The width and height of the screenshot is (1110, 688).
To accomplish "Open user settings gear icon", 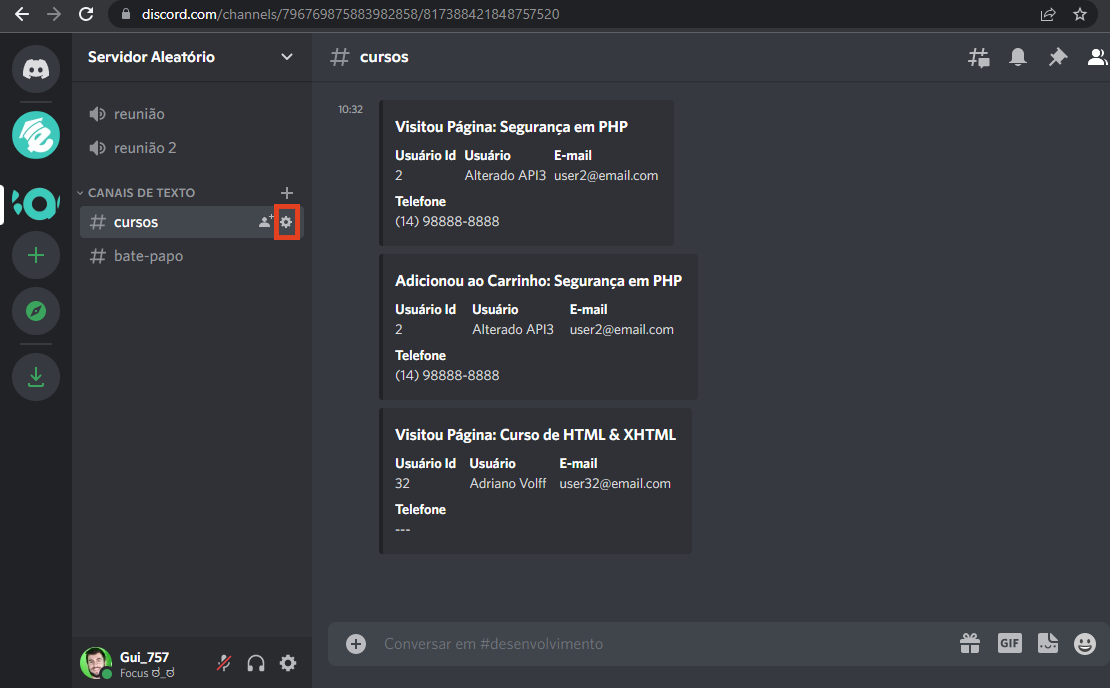I will (x=287, y=663).
